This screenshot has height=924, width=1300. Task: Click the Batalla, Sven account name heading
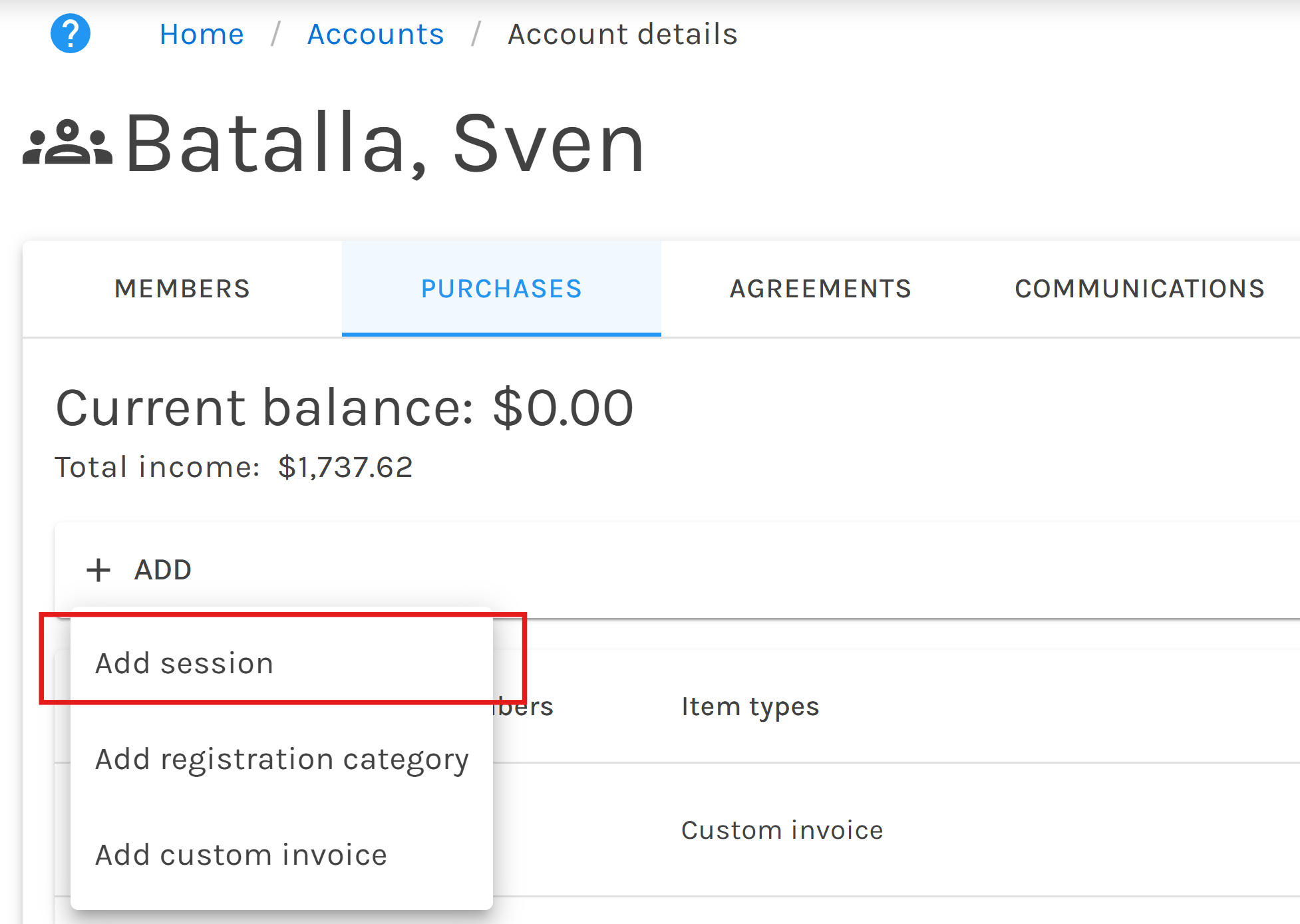pyautogui.click(x=385, y=143)
